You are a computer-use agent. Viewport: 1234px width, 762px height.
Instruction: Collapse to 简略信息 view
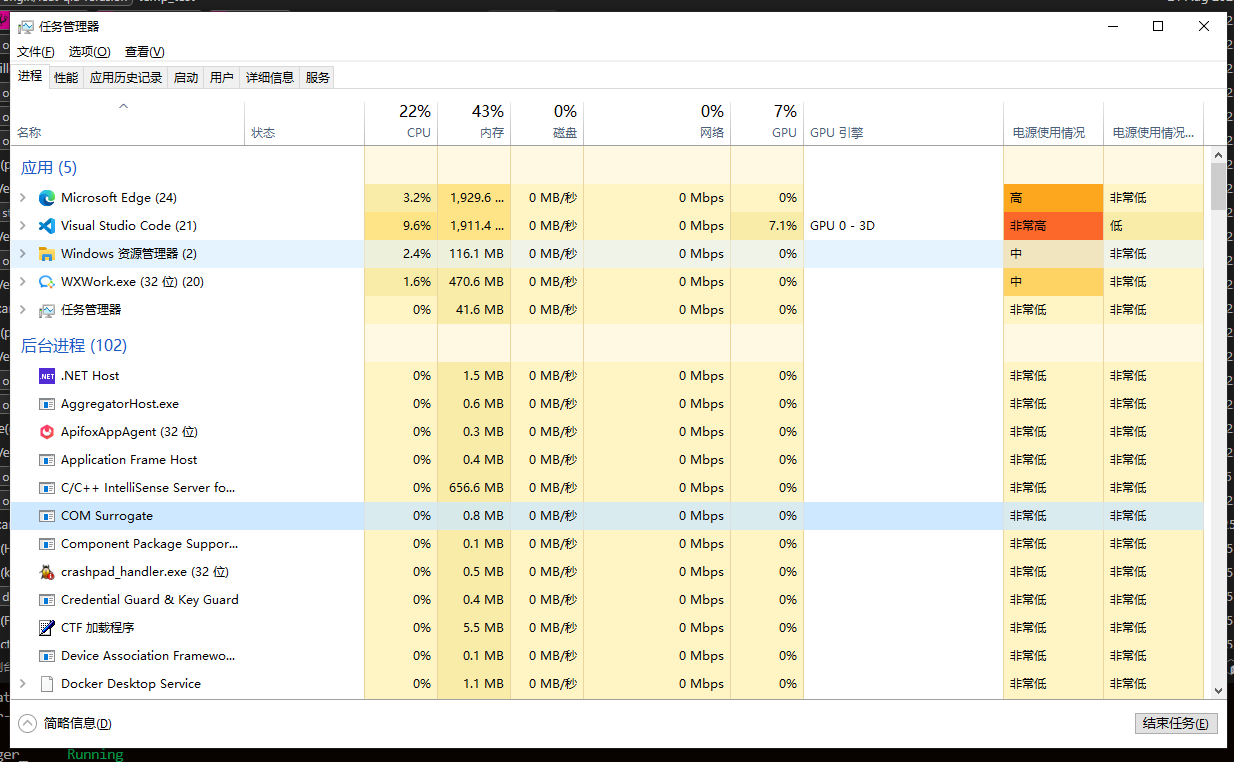pos(65,724)
